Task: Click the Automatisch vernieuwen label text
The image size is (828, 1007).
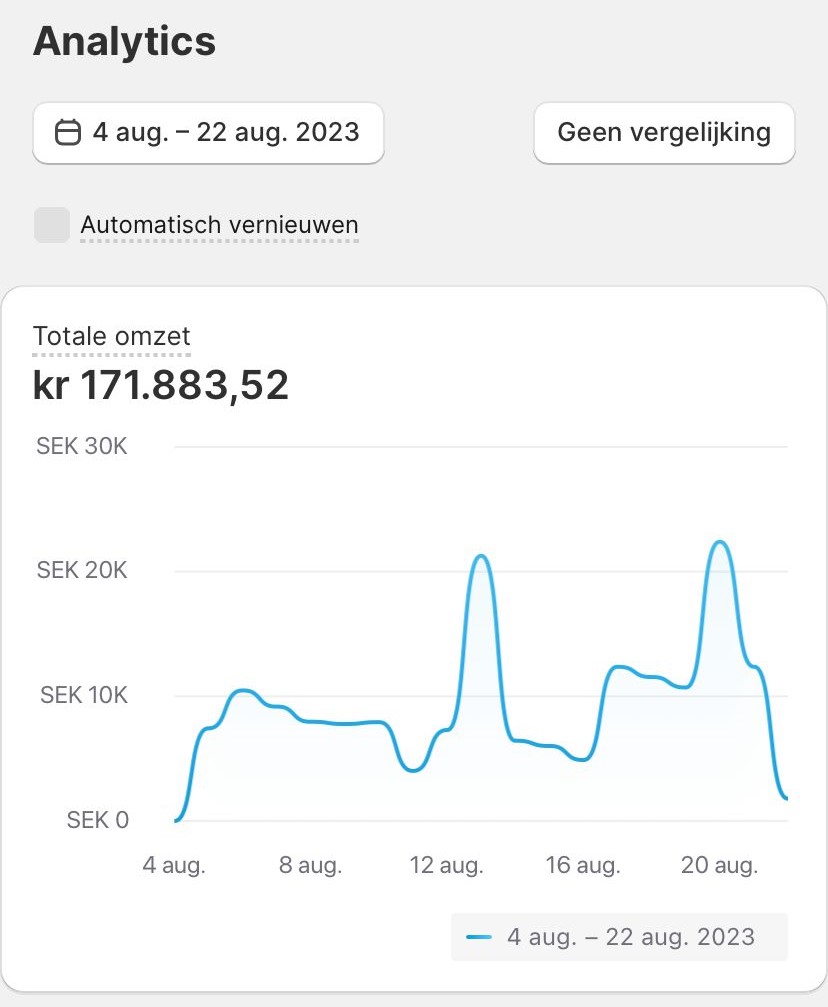Action: 220,225
